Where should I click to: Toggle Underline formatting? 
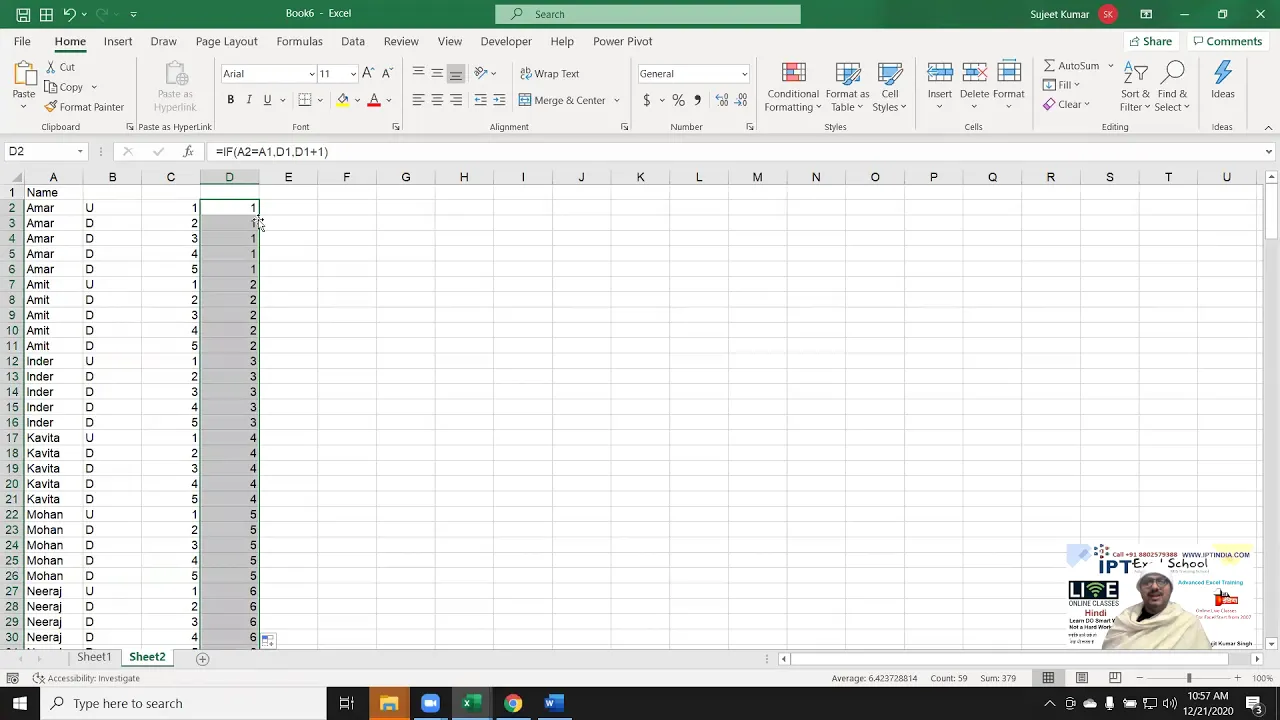point(267,100)
